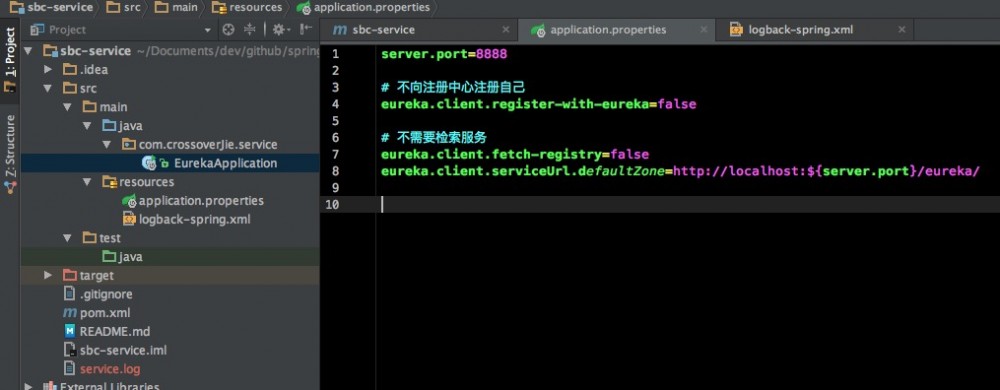This screenshot has width=1000, height=390.
Task: Switch to the logback-spring.xml editor tab
Action: coord(814,30)
